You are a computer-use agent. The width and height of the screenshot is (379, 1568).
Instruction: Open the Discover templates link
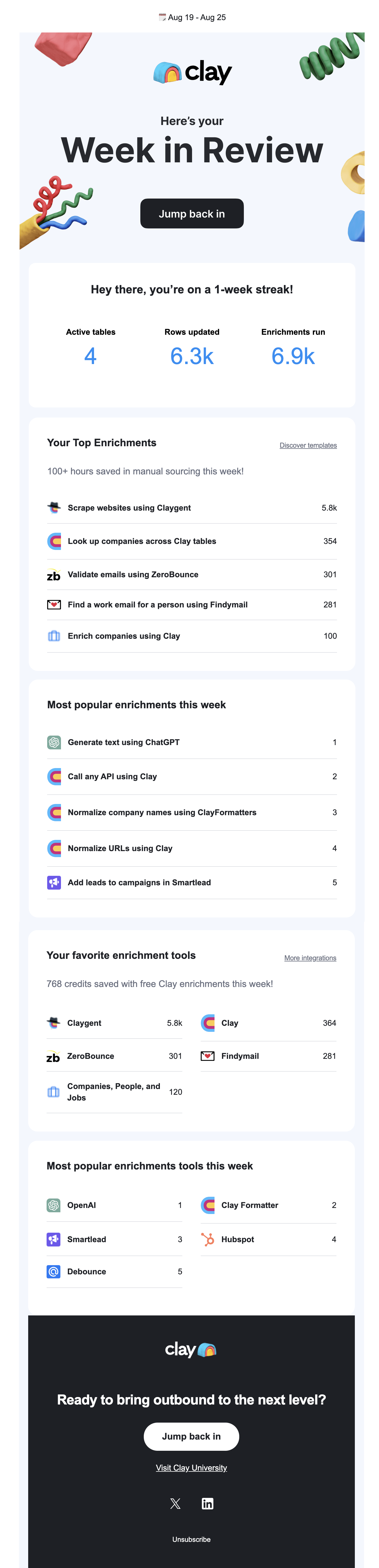[308, 446]
